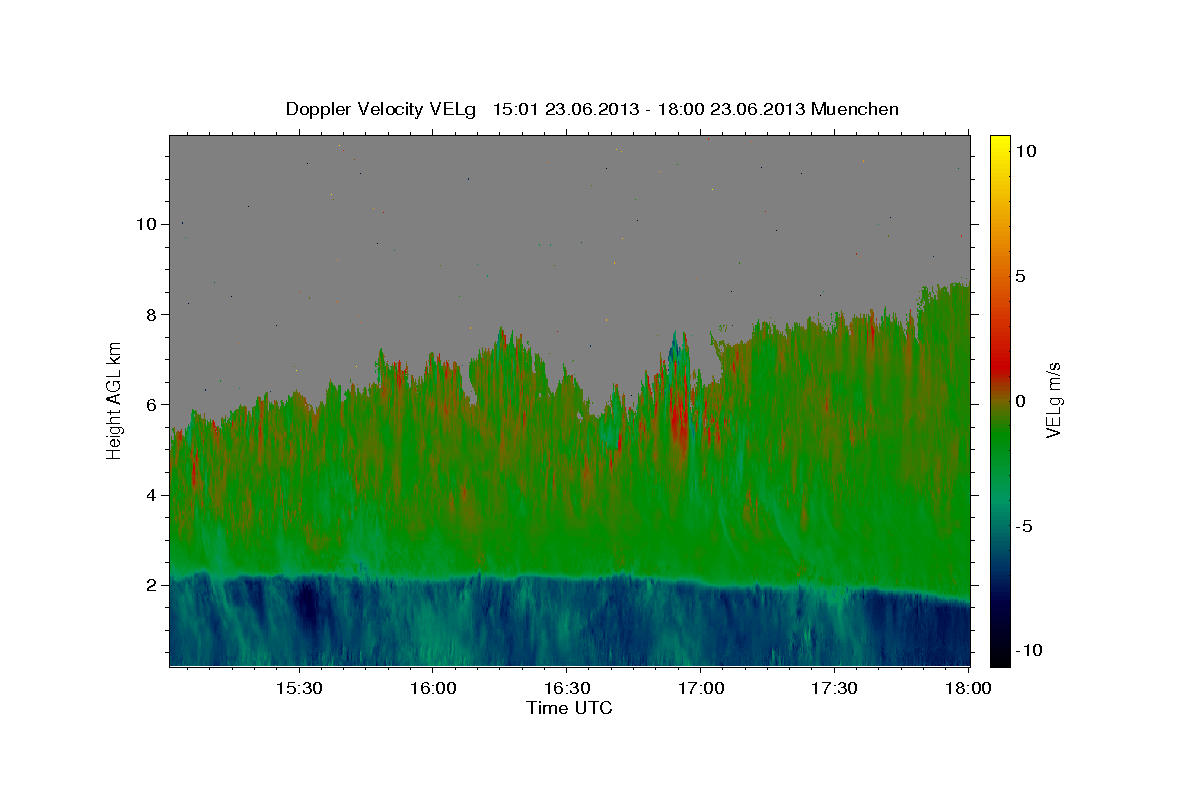Screen dimensions: 1200x800
Task: Click the '17:00' time tick label
Action: [700, 688]
